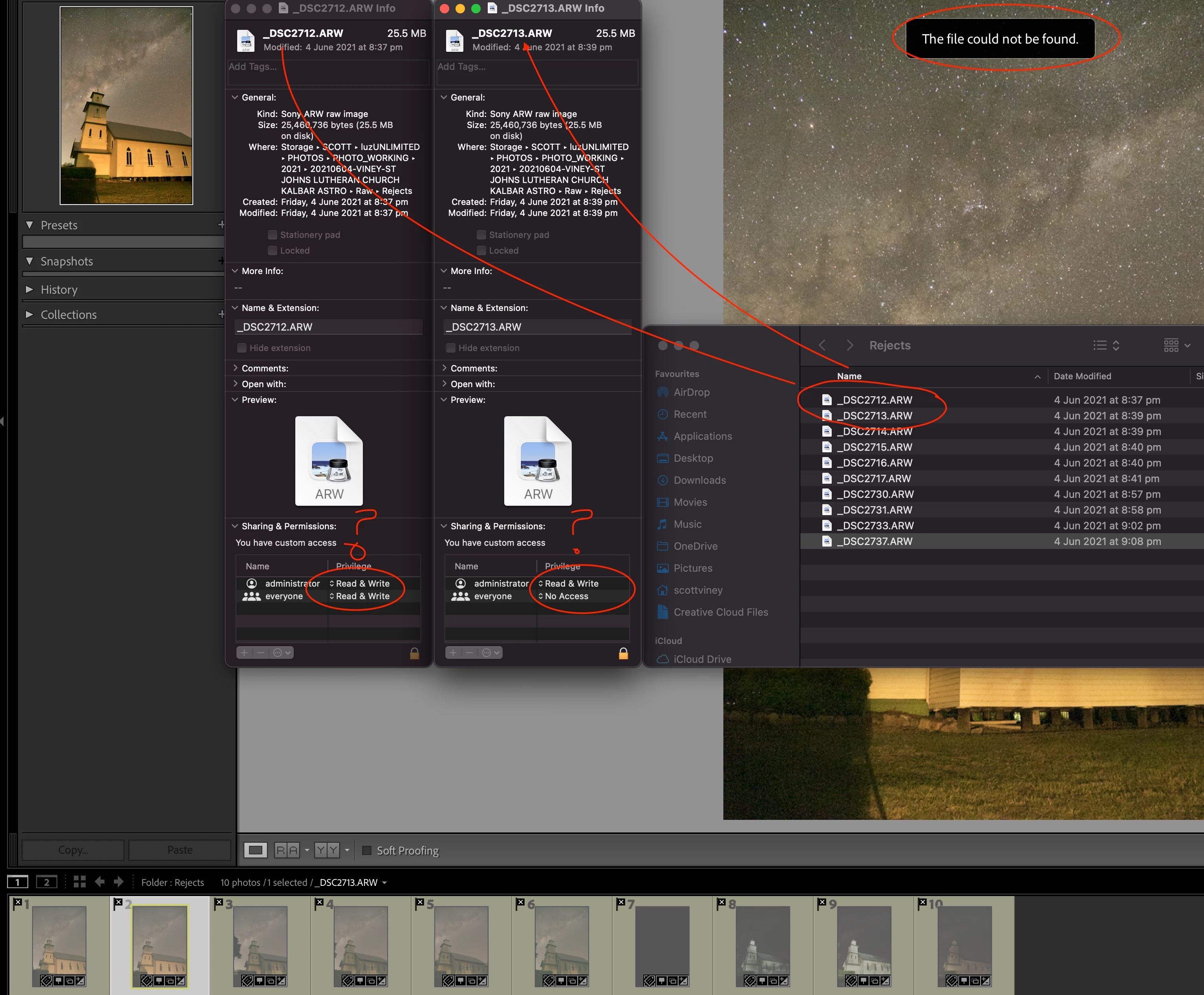Viewport: 1204px width, 995px height.
Task: Open Grid view from filmstrip bar
Action: 80,882
